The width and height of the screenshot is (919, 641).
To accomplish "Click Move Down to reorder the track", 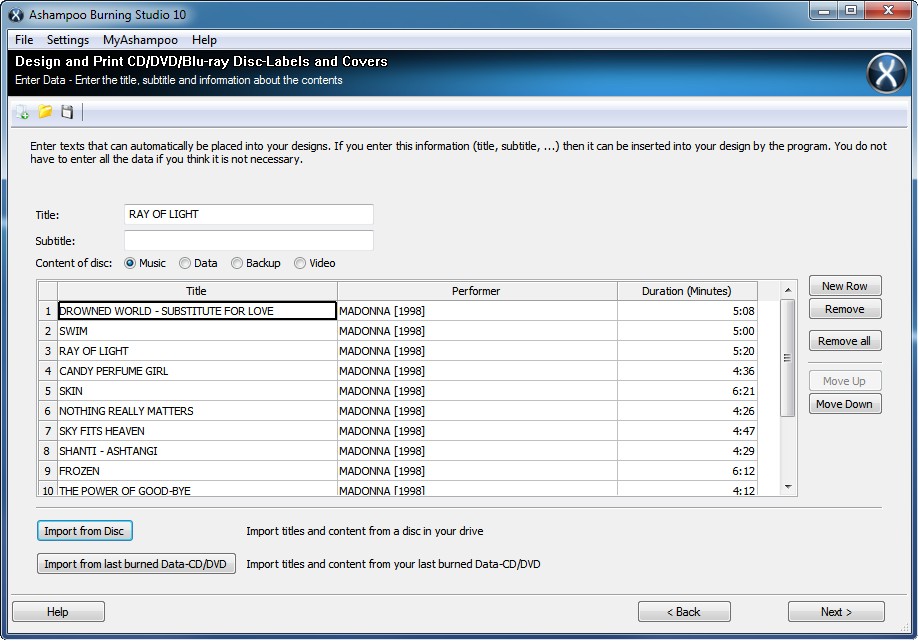I will coord(844,405).
